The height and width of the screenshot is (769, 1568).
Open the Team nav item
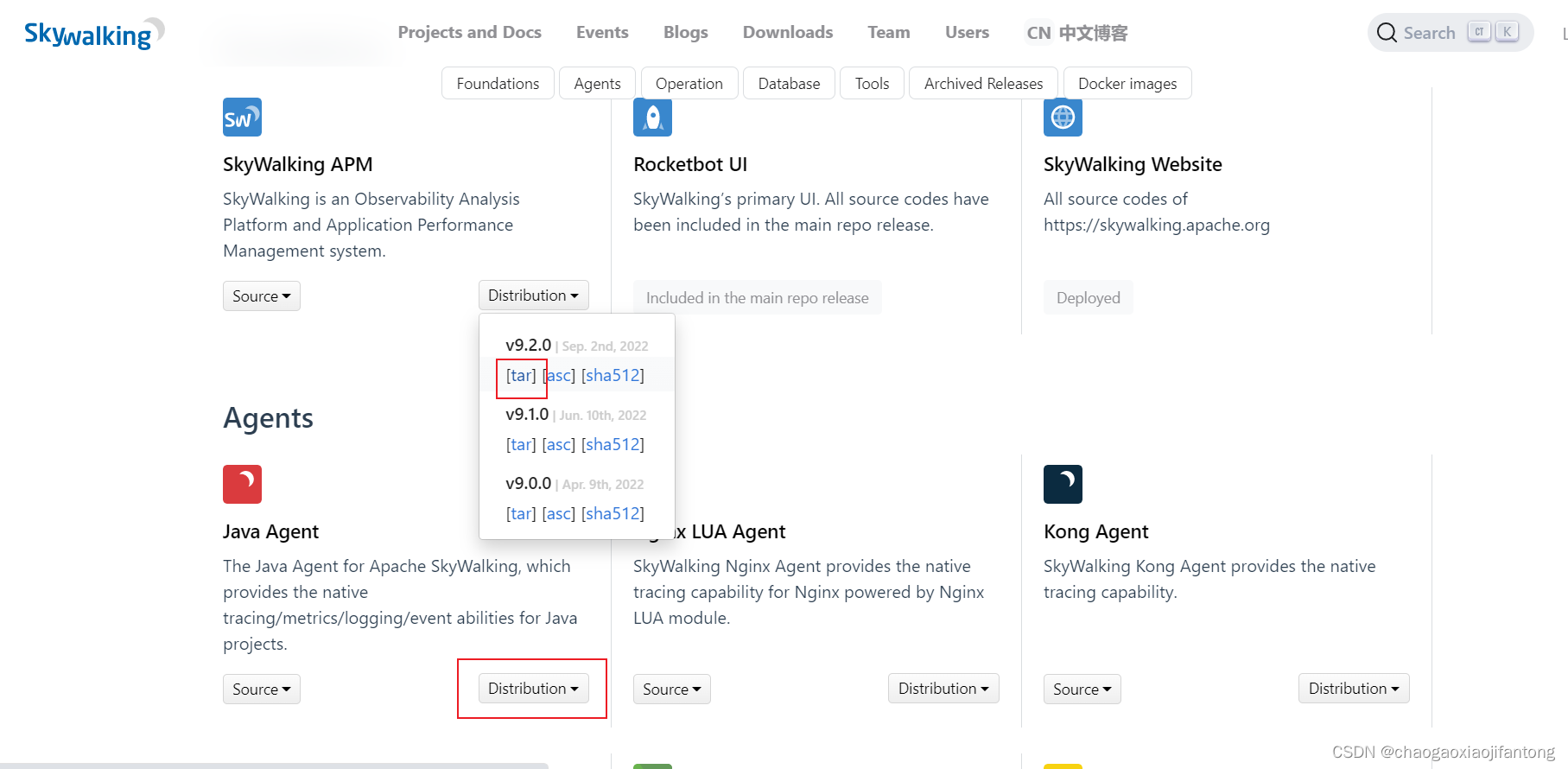point(889,32)
